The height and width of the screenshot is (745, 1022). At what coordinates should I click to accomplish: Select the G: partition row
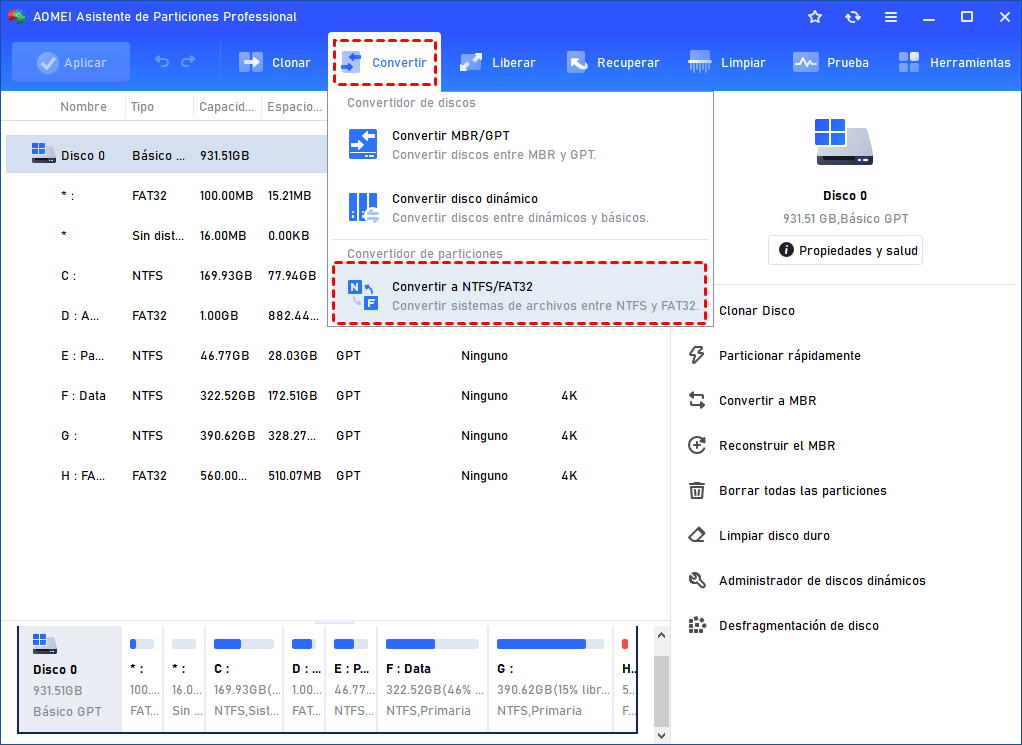click(336, 435)
